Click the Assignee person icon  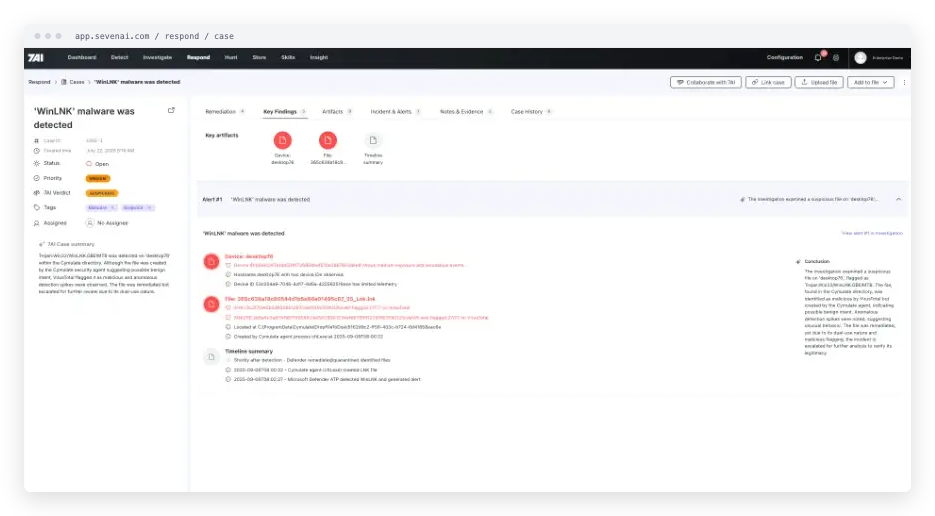pos(36,223)
